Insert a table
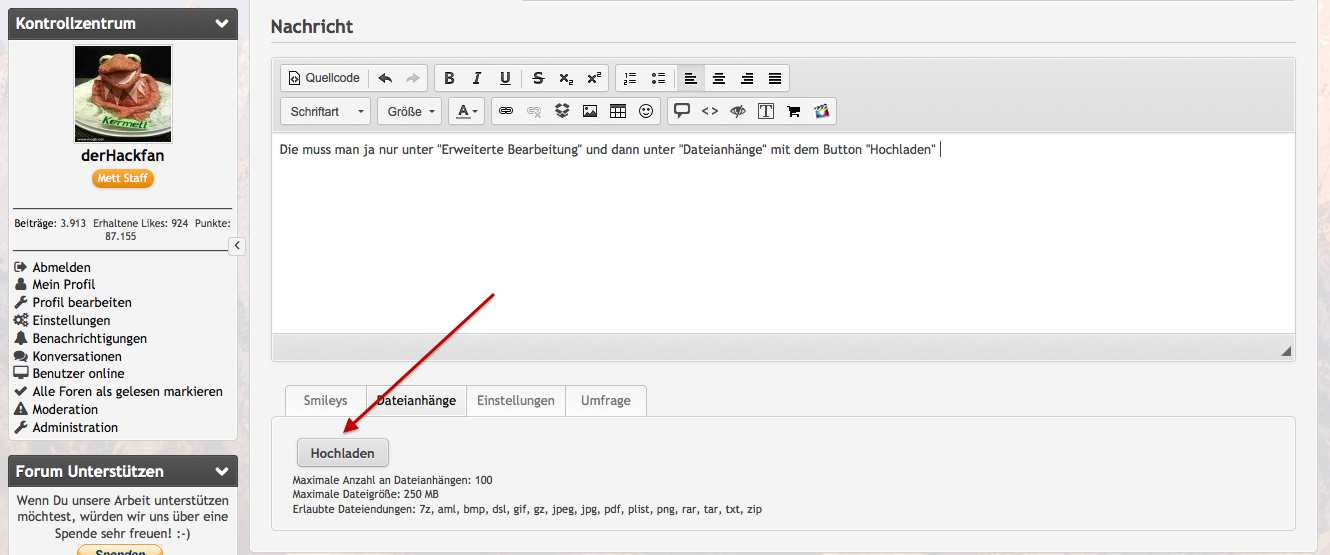Screen dimensions: 1330x555 (x=618, y=111)
